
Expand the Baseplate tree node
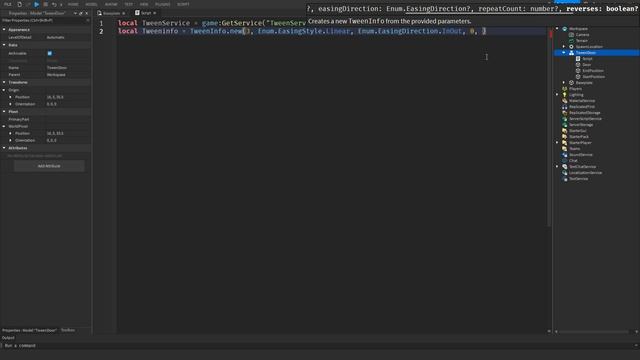pyautogui.click(x=564, y=82)
